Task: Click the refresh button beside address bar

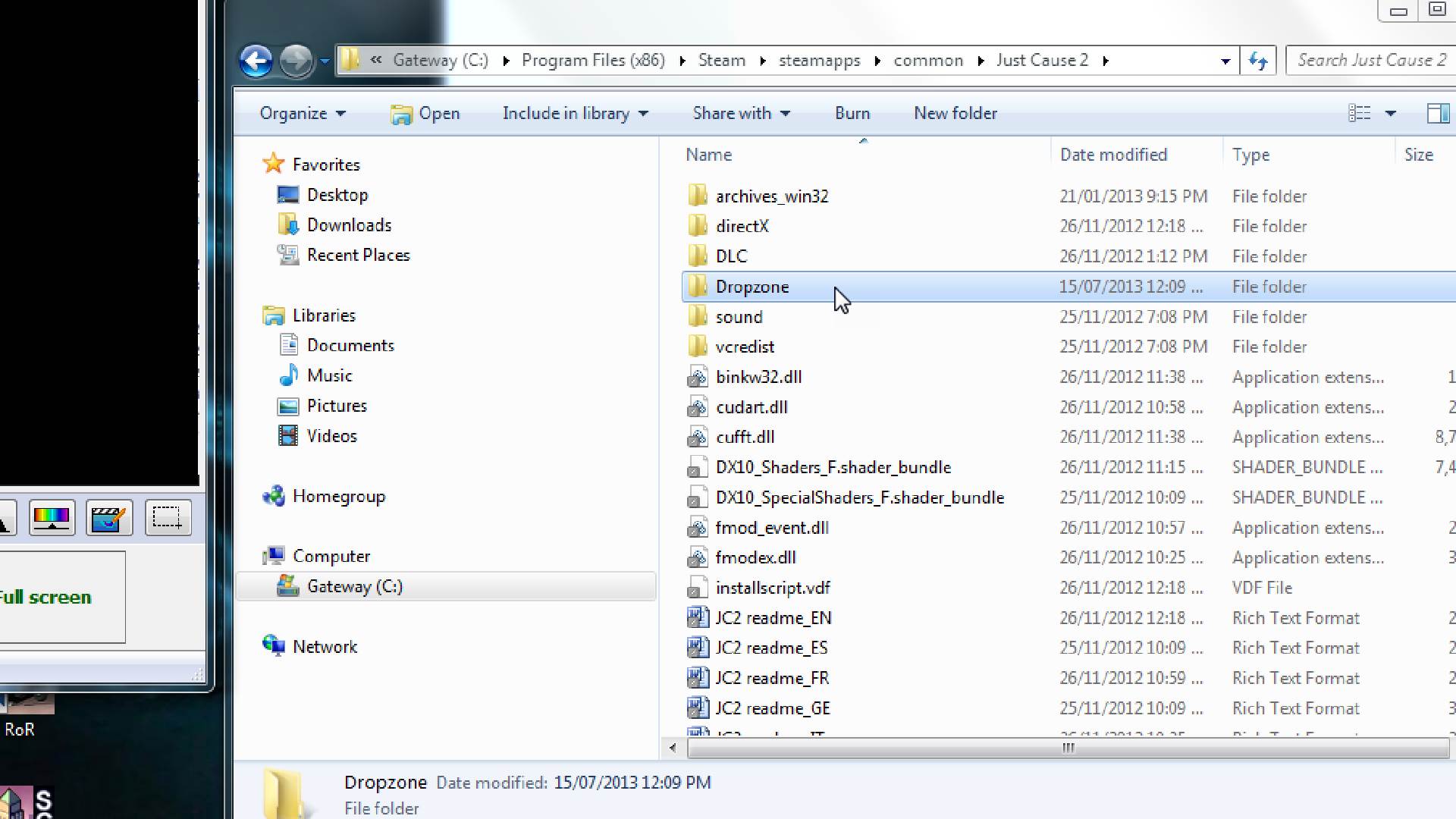Action: [x=1258, y=61]
